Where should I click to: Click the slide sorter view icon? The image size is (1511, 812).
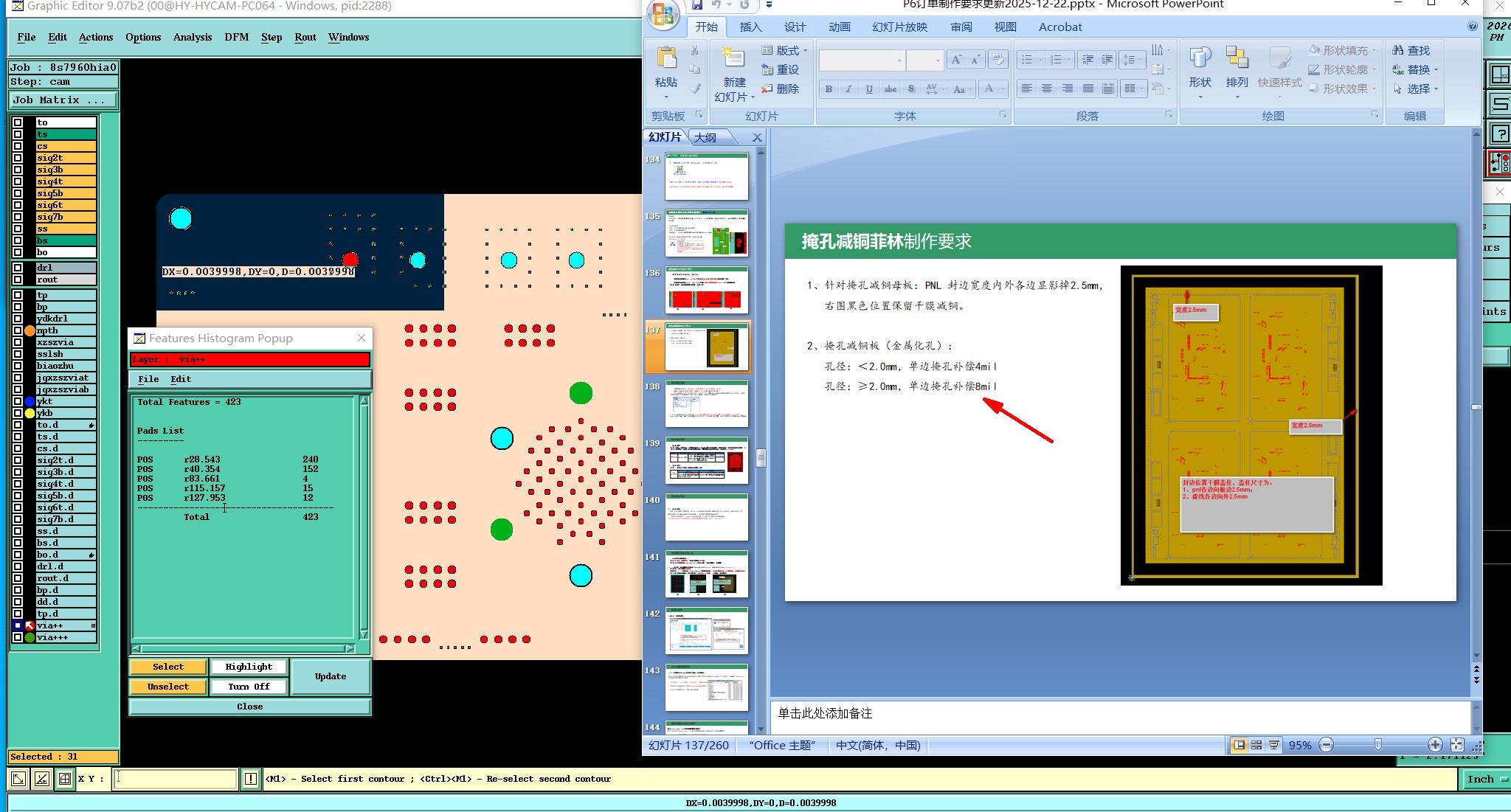point(1256,746)
